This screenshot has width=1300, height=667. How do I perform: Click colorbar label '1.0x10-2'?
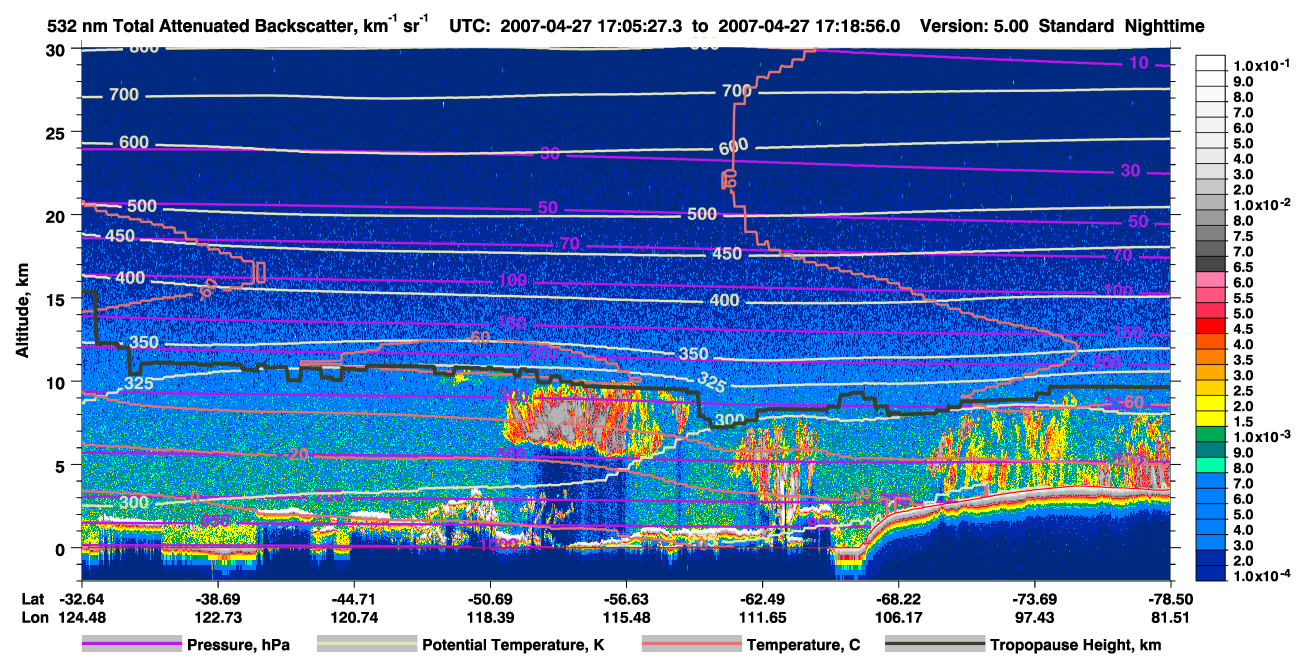[x=1262, y=205]
